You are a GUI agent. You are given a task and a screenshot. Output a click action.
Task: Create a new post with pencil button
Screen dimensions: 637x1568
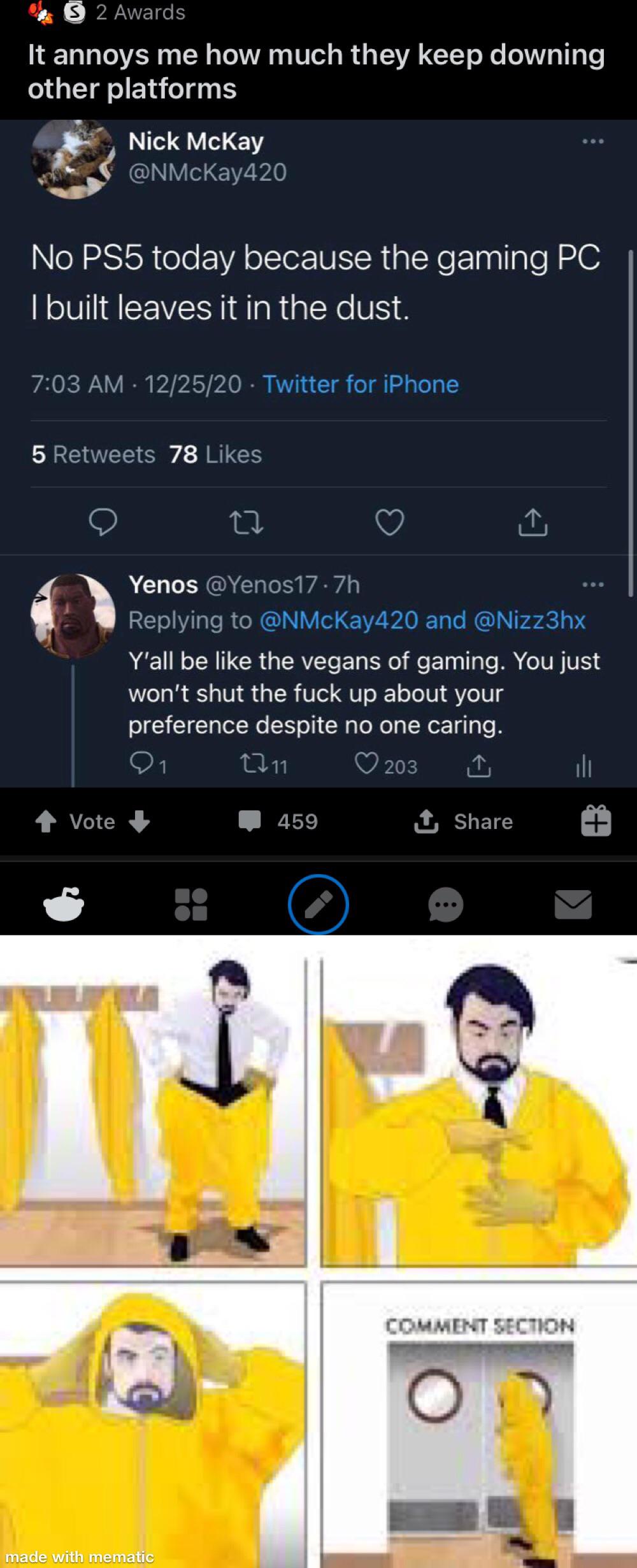318,905
